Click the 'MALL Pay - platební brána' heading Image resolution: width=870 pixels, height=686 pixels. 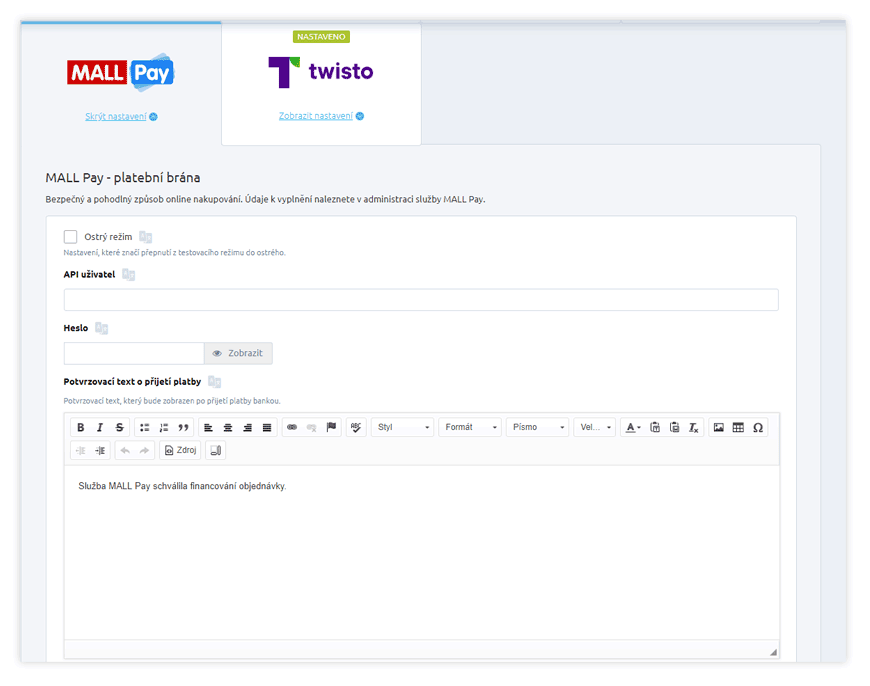123,178
